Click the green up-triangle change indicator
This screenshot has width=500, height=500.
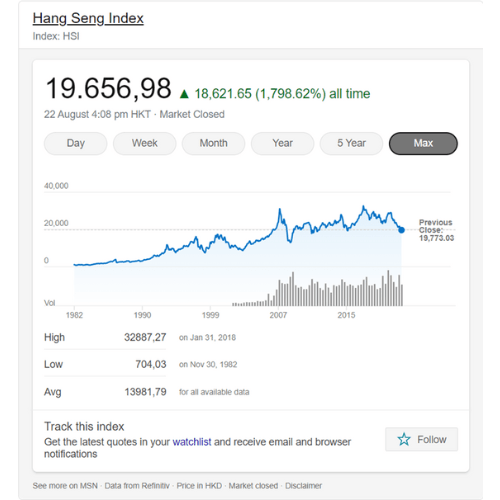pyautogui.click(x=184, y=94)
